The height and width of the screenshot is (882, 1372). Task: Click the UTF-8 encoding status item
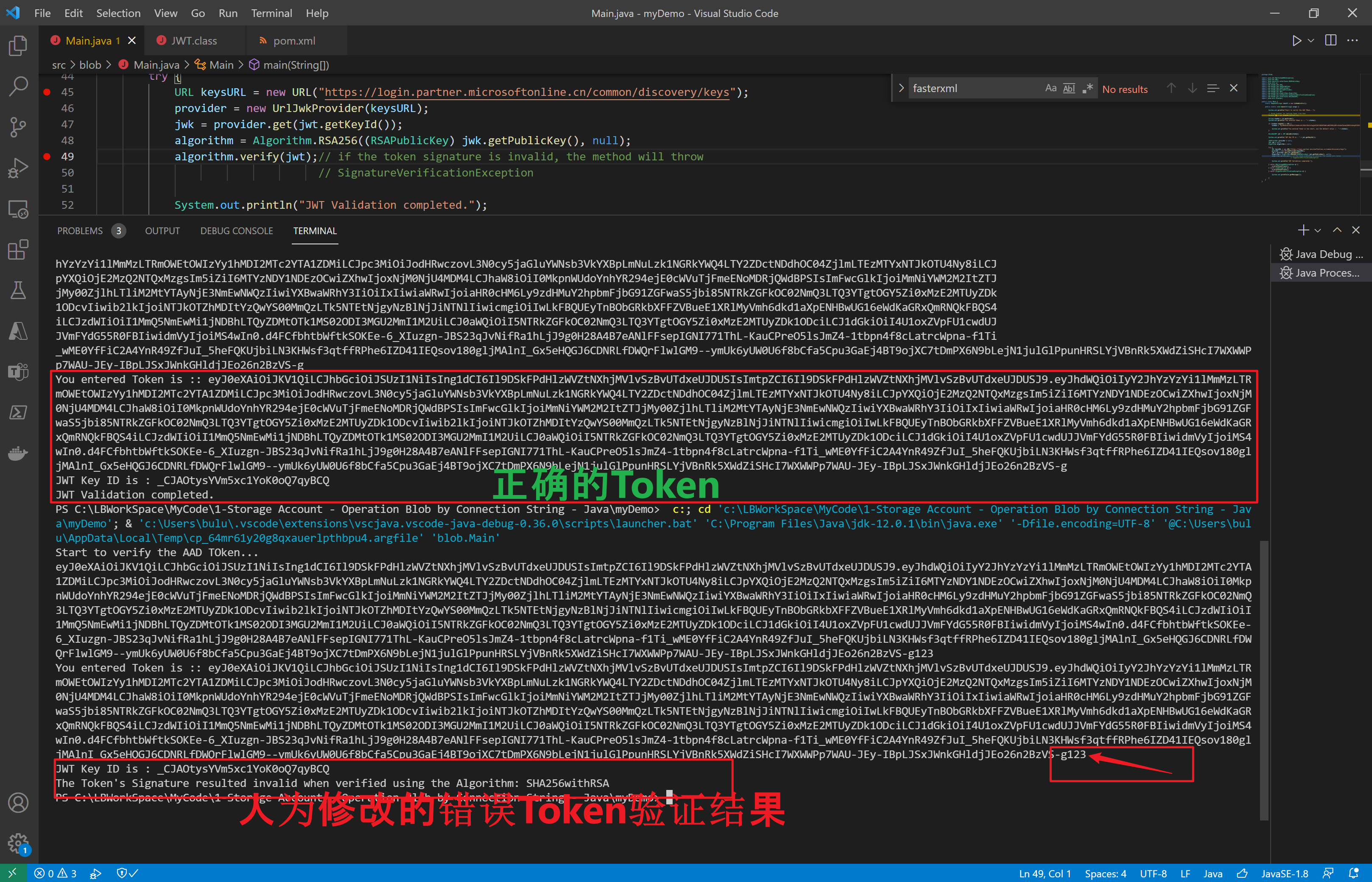(1153, 874)
